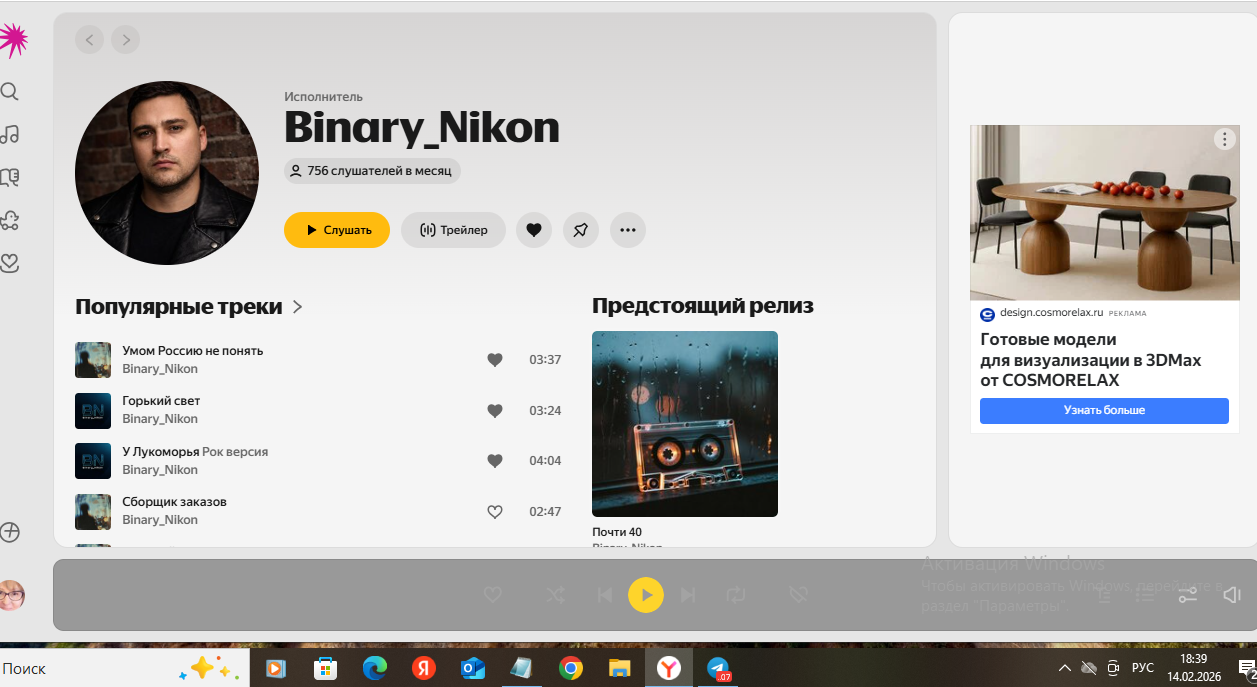Expand the Популярные треки section arrow
Screen dimensions: 1257x687
[x=297, y=307]
